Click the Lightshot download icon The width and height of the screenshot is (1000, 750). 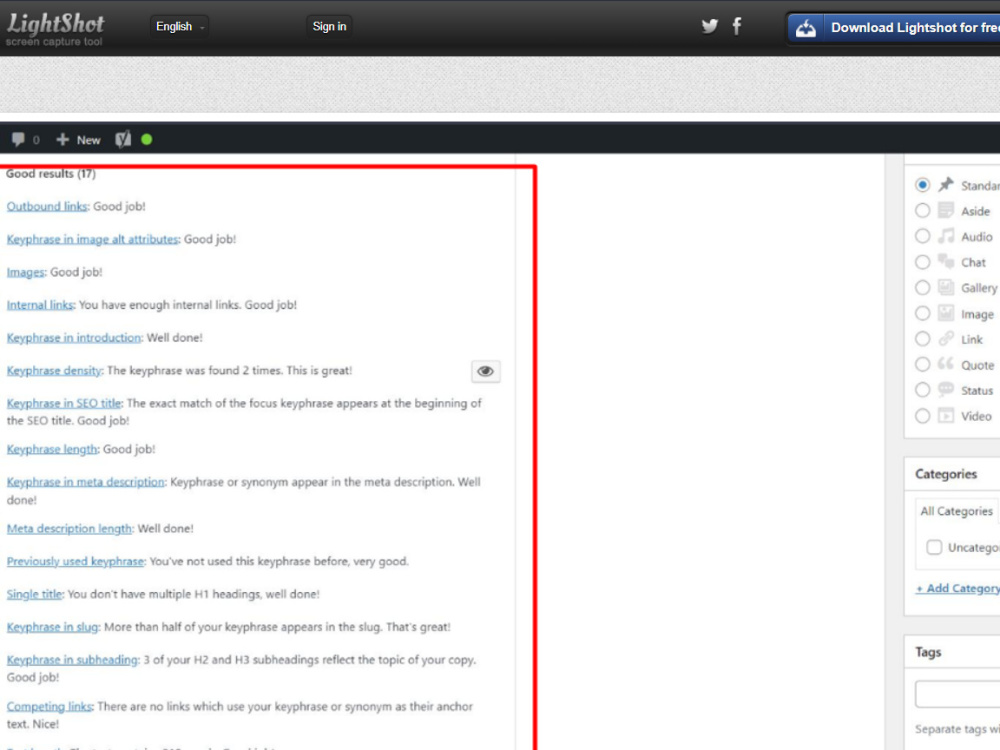805,28
